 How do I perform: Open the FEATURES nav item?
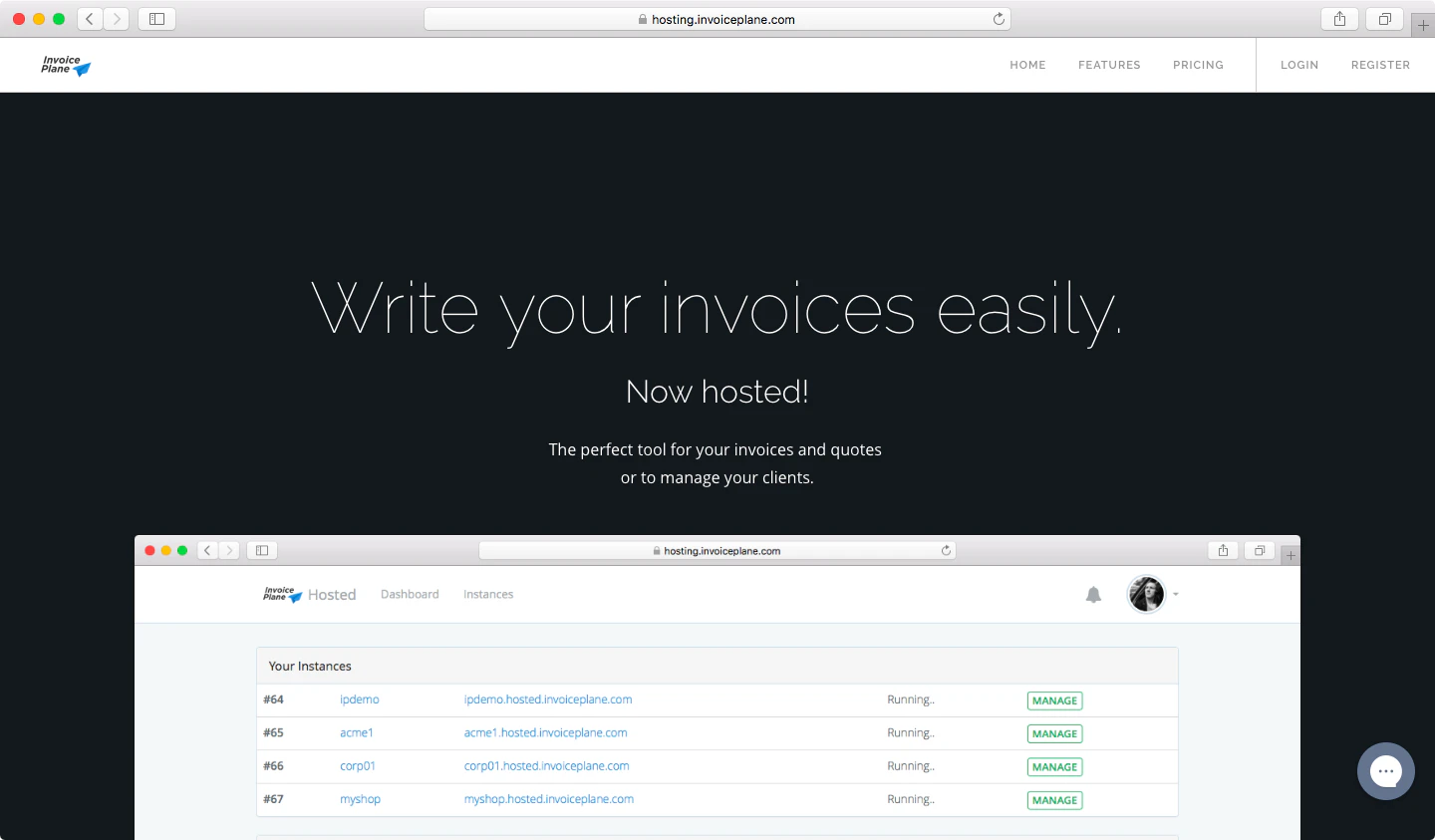point(1109,65)
